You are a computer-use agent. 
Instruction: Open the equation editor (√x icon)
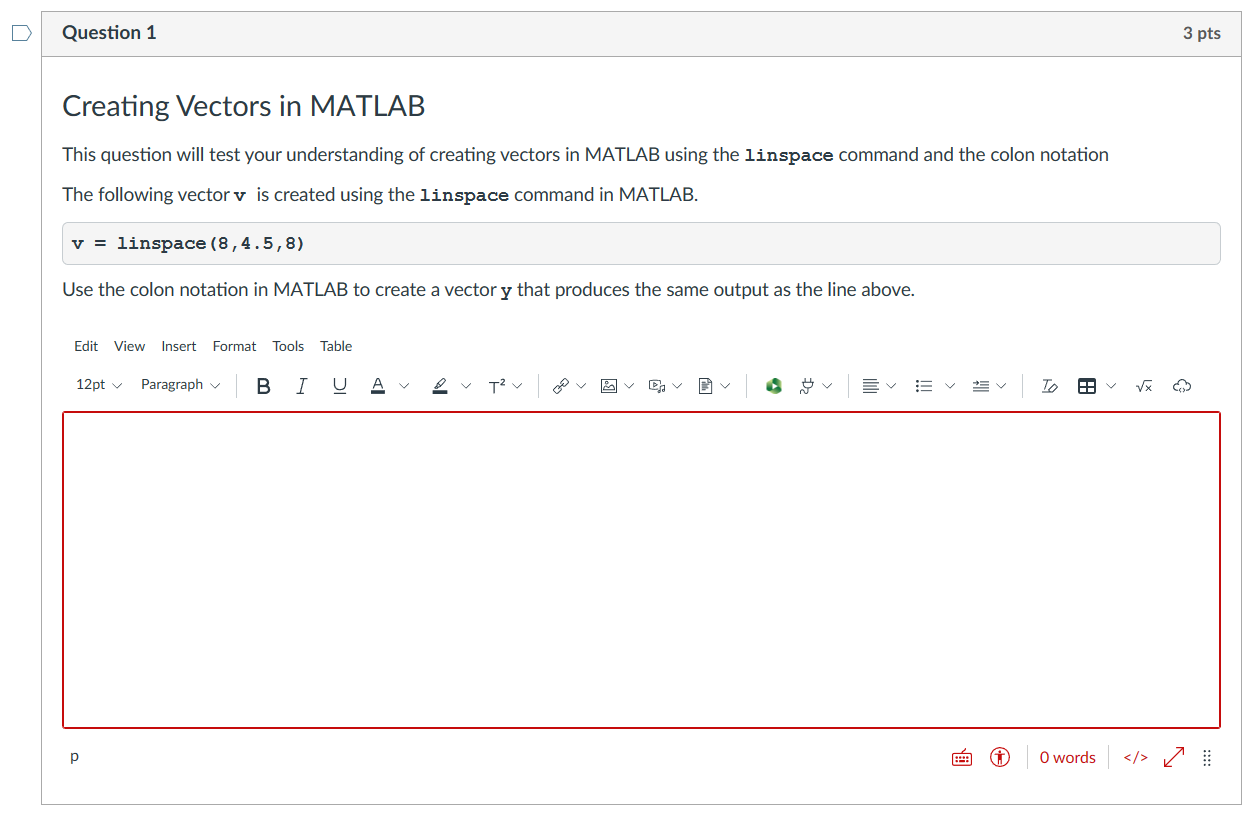[x=1143, y=385]
